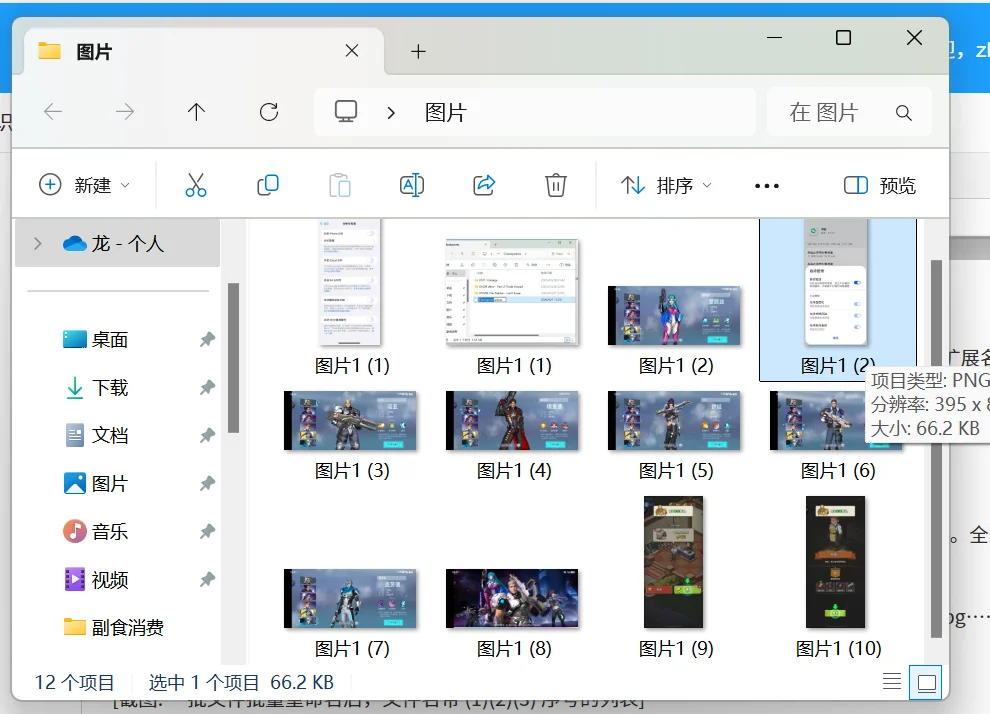Click the pin icon beside 音乐
The height and width of the screenshot is (714, 990).
click(207, 532)
